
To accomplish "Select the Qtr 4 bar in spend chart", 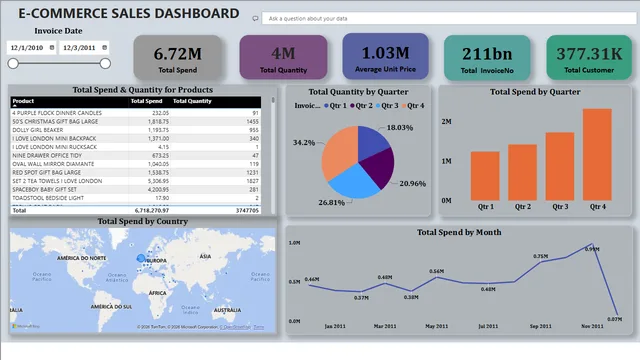I will pos(598,154).
